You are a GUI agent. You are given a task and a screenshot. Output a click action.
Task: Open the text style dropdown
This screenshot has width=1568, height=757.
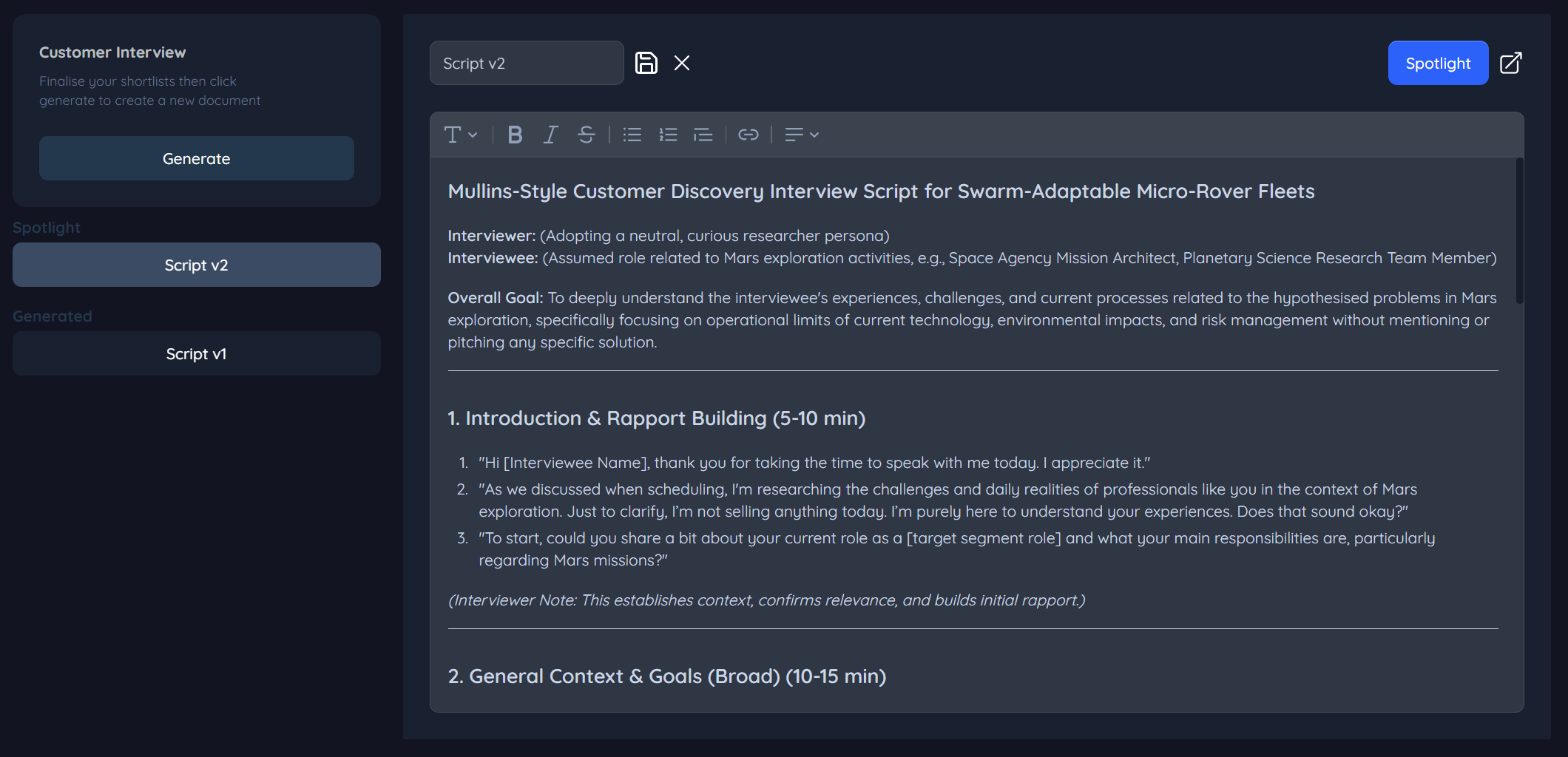pos(460,135)
